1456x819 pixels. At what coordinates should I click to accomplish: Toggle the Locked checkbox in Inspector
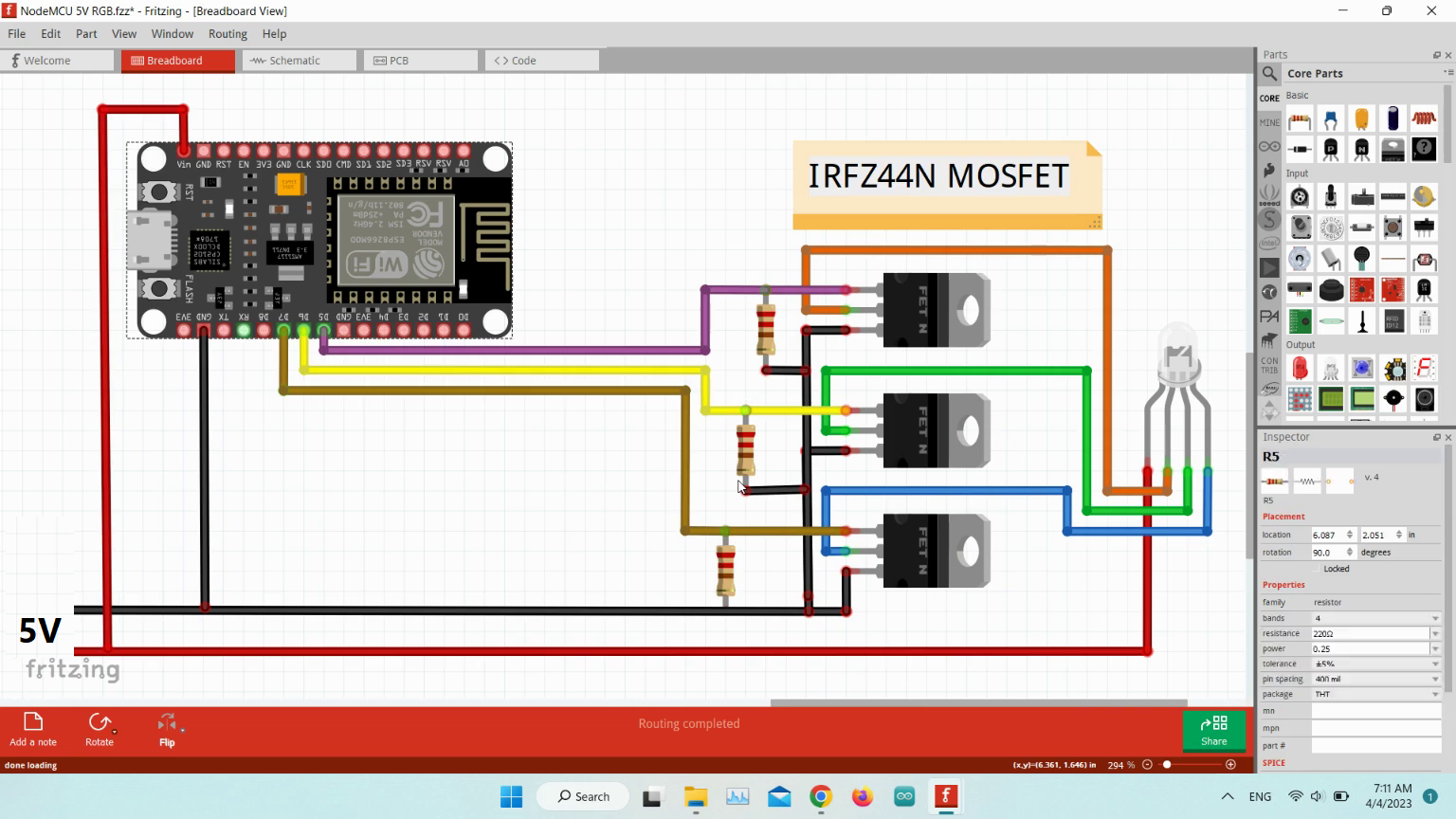[x=1317, y=569]
